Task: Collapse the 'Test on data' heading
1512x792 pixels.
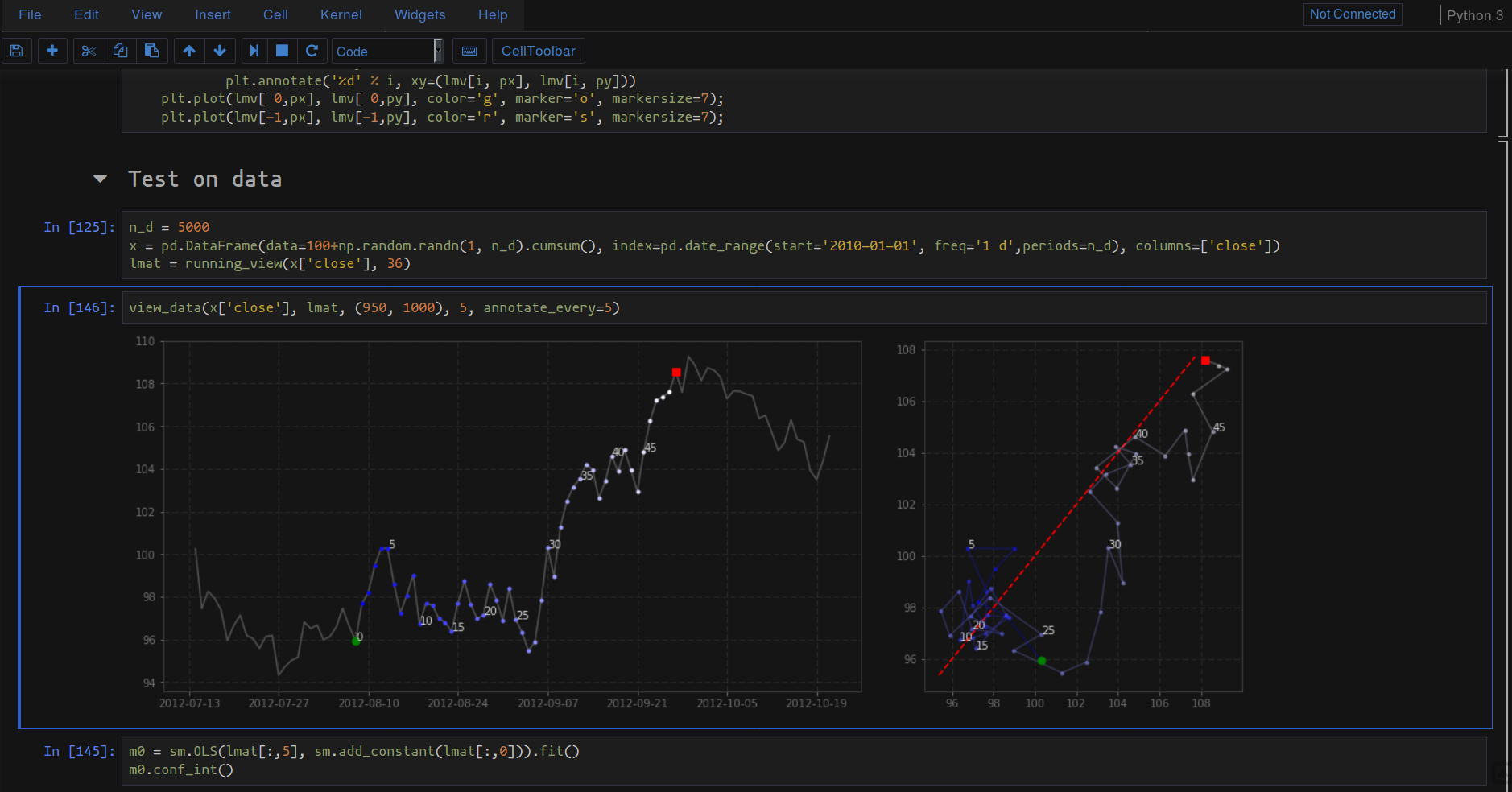Action: 100,179
